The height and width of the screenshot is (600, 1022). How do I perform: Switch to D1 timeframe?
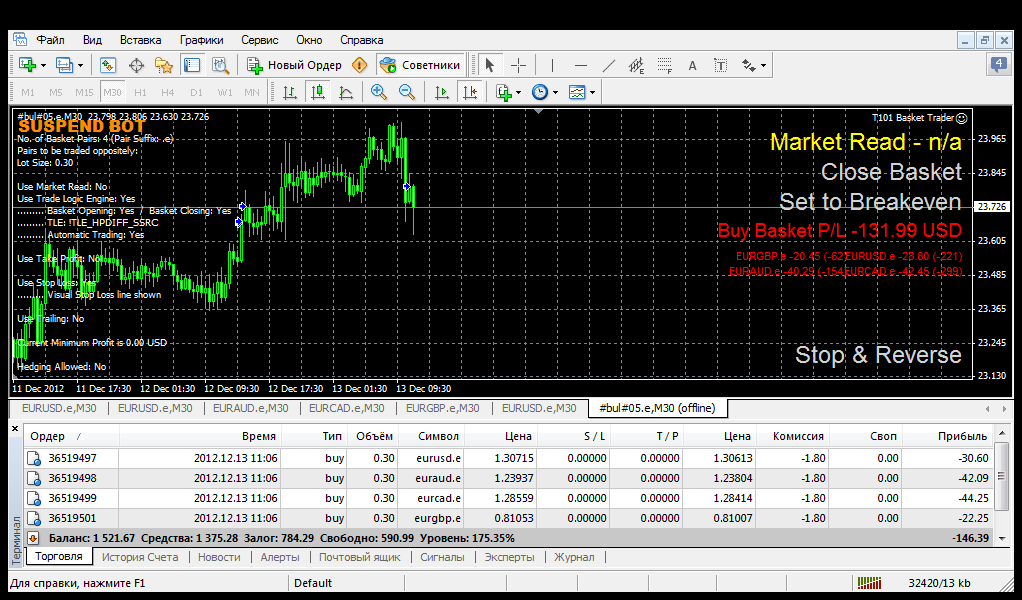tap(196, 93)
